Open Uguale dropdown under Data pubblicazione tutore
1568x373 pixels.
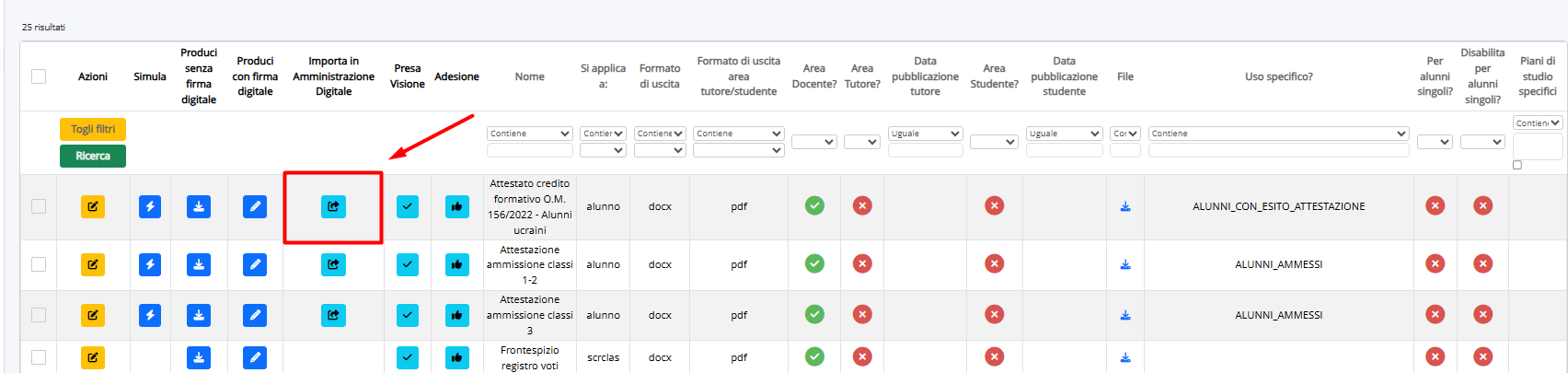(926, 134)
